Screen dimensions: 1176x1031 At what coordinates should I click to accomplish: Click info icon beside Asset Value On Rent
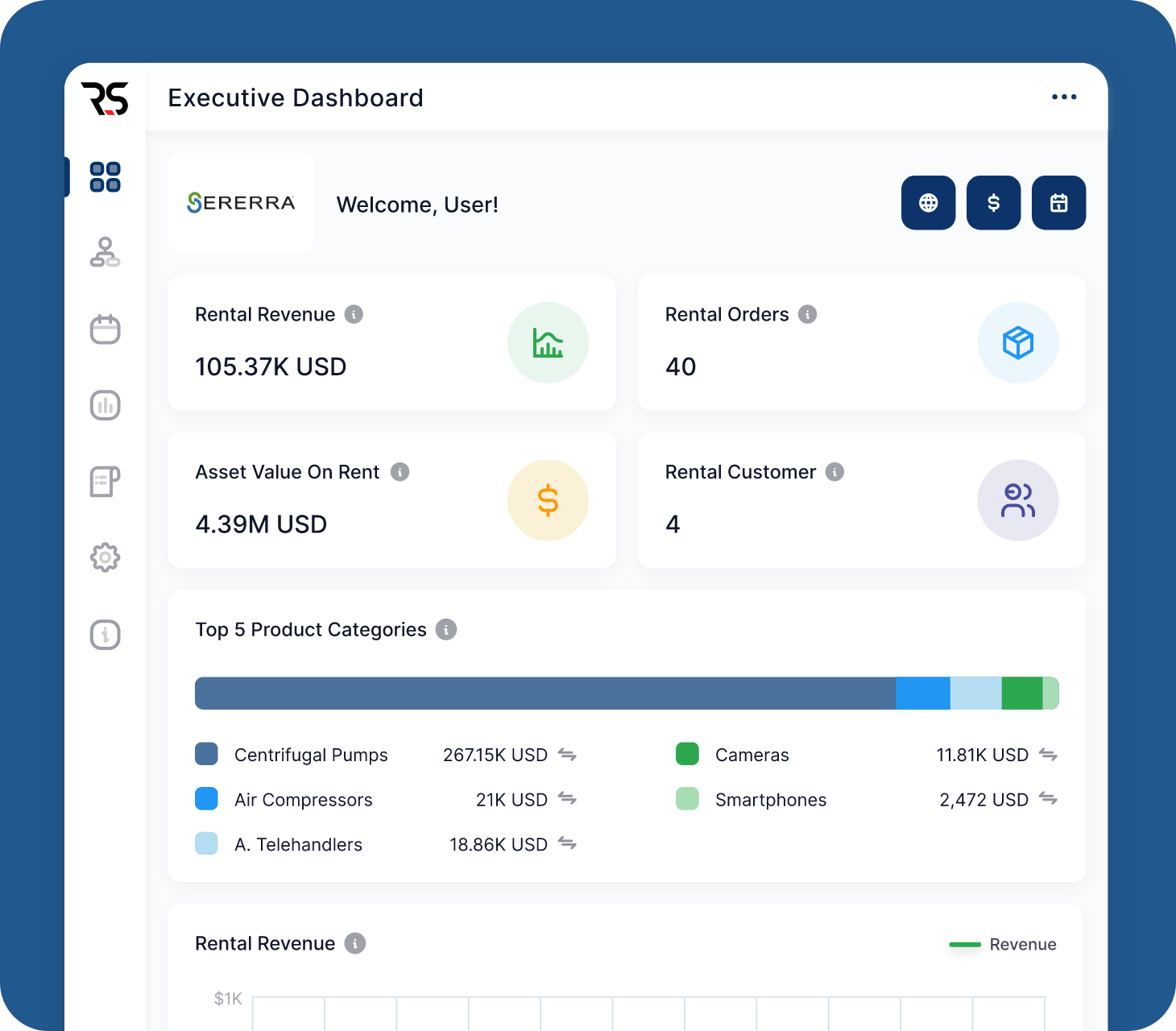400,472
